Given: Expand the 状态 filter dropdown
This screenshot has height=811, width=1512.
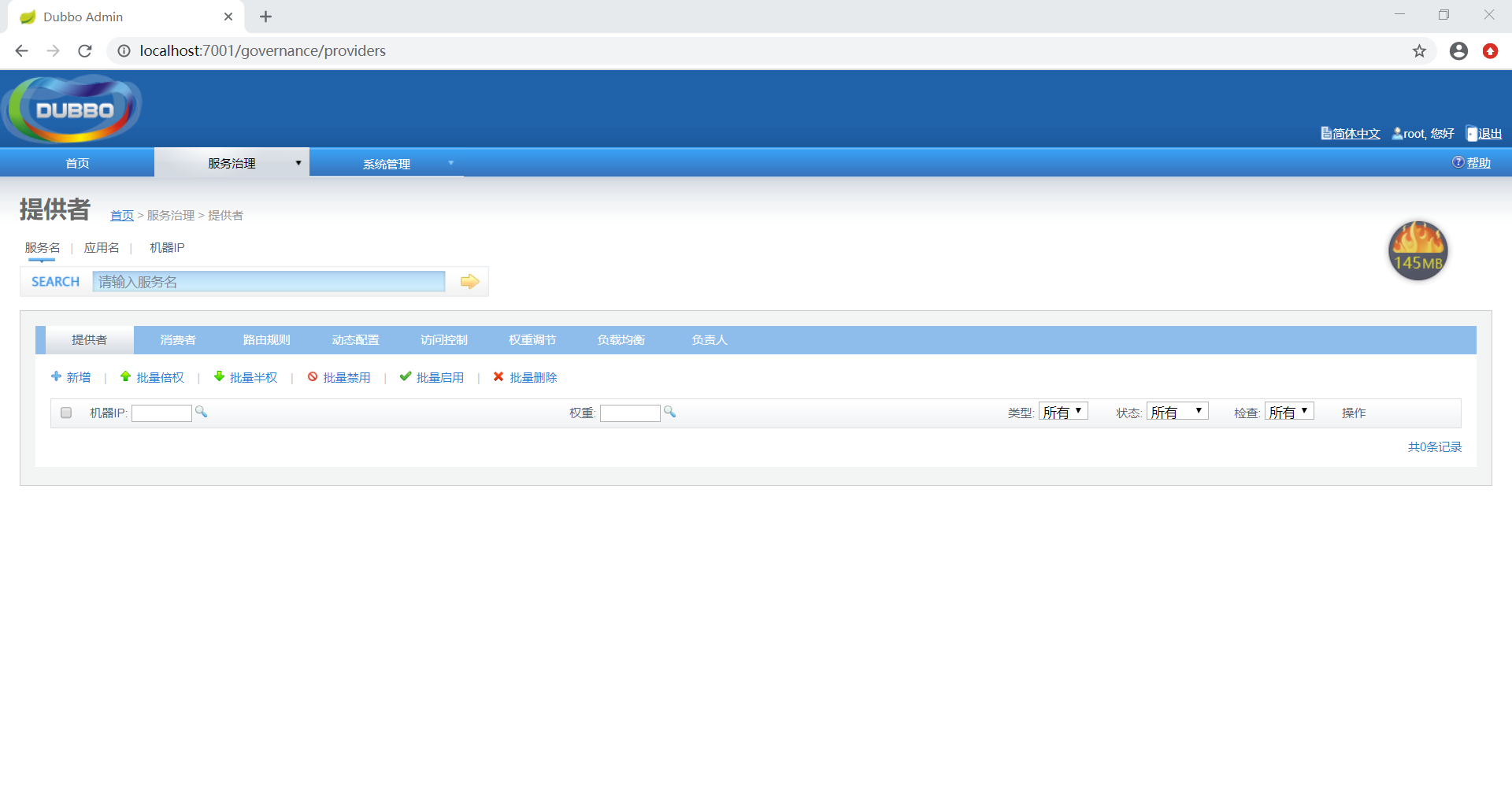Looking at the screenshot, I should point(1177,412).
